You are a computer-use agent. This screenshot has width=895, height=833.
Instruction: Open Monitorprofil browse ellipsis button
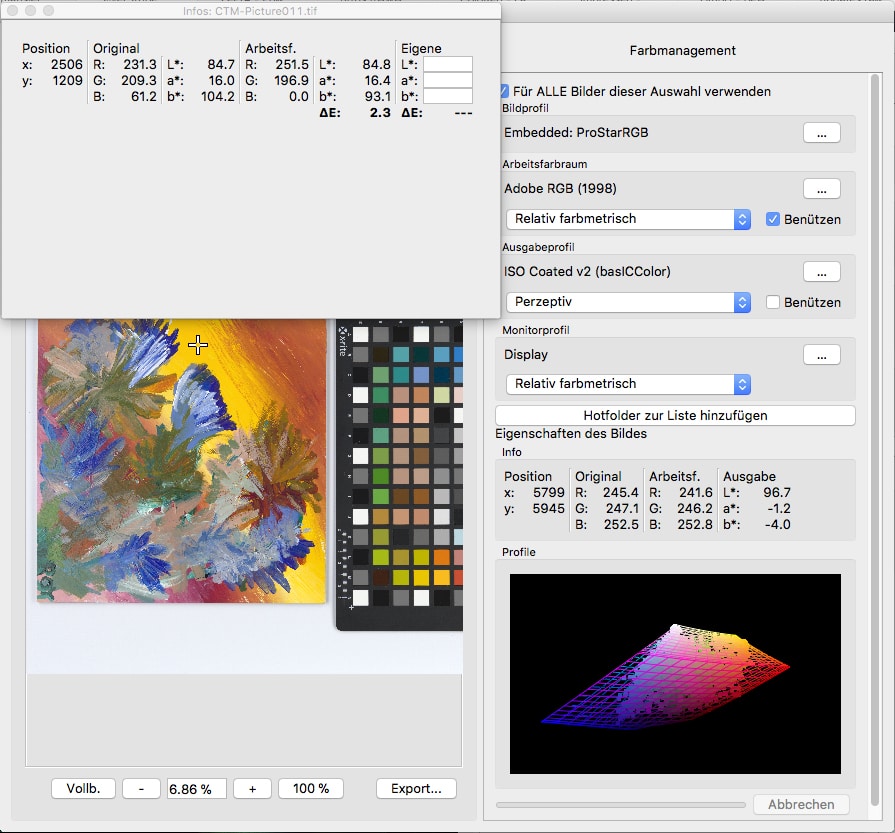click(x=821, y=354)
